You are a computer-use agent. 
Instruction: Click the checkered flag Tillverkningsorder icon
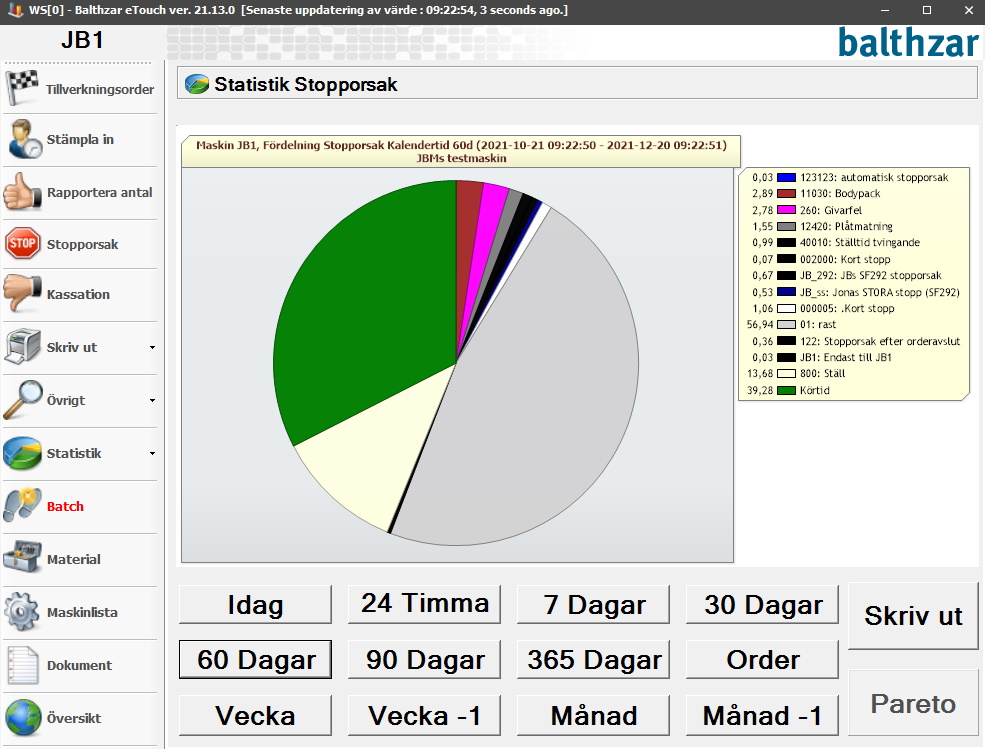(23, 87)
